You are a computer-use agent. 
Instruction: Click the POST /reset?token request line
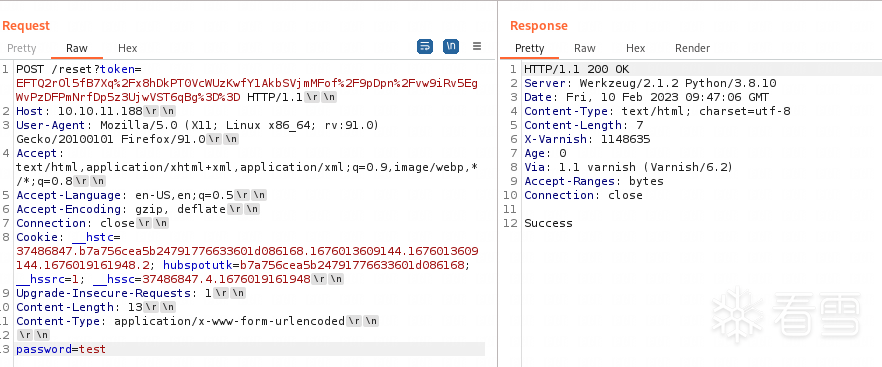247,83
